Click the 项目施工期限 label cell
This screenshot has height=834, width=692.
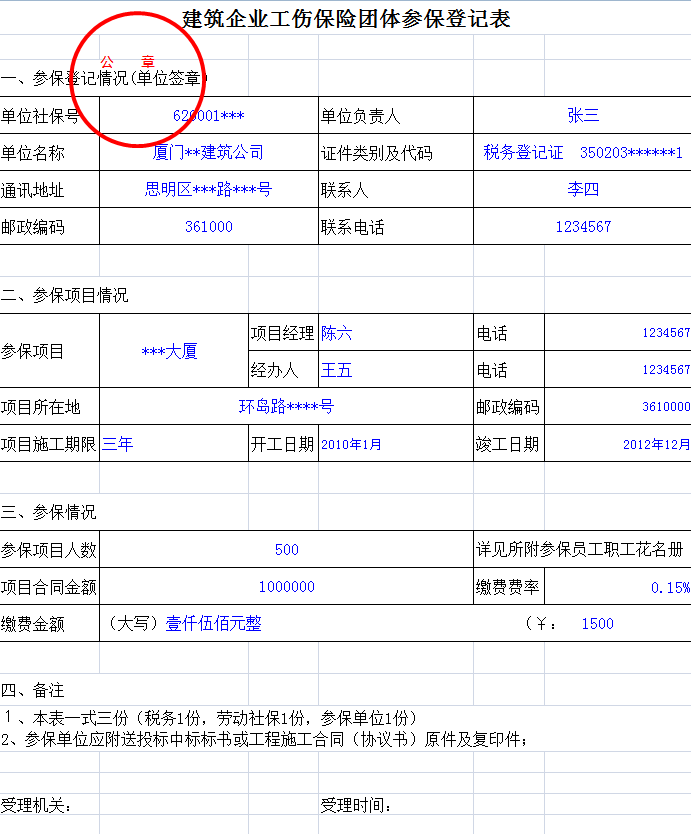(48, 444)
